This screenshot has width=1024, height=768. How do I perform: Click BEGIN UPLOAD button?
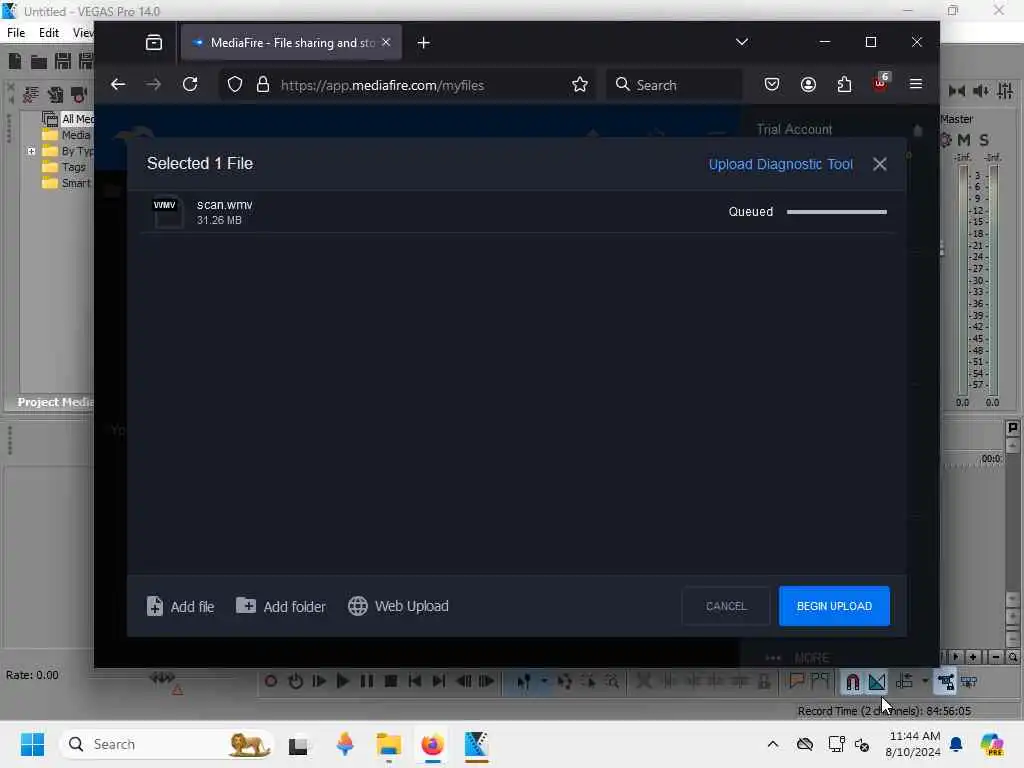834,606
